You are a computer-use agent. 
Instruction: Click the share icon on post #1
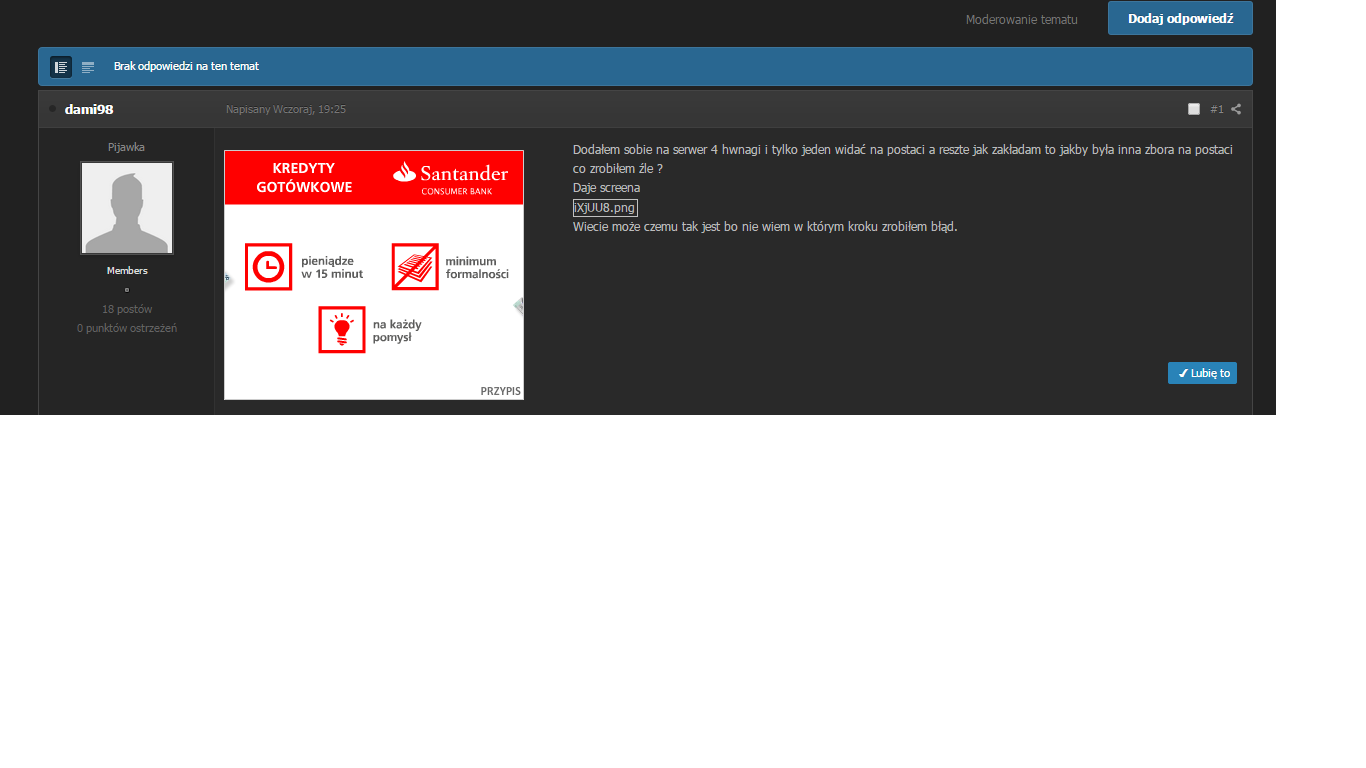click(1236, 109)
